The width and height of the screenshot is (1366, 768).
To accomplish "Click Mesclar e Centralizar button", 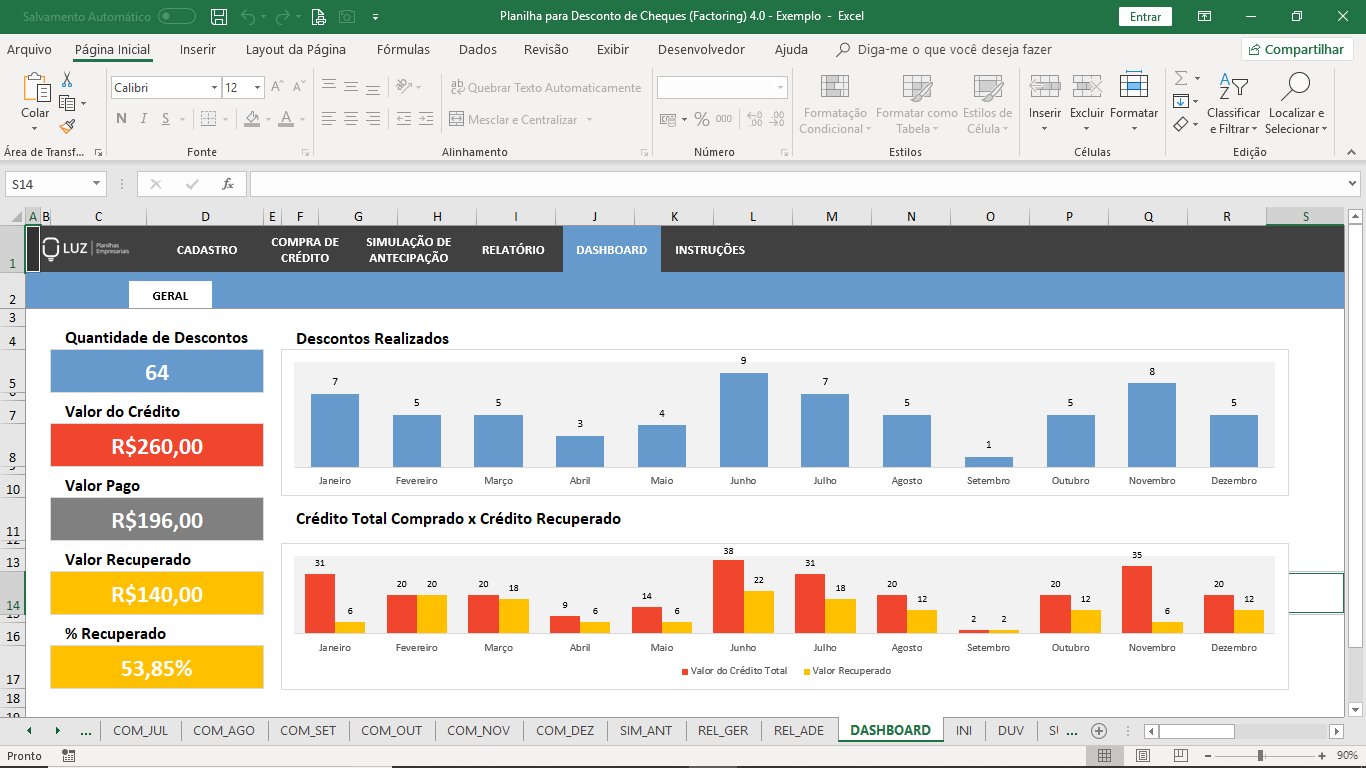I will (514, 120).
